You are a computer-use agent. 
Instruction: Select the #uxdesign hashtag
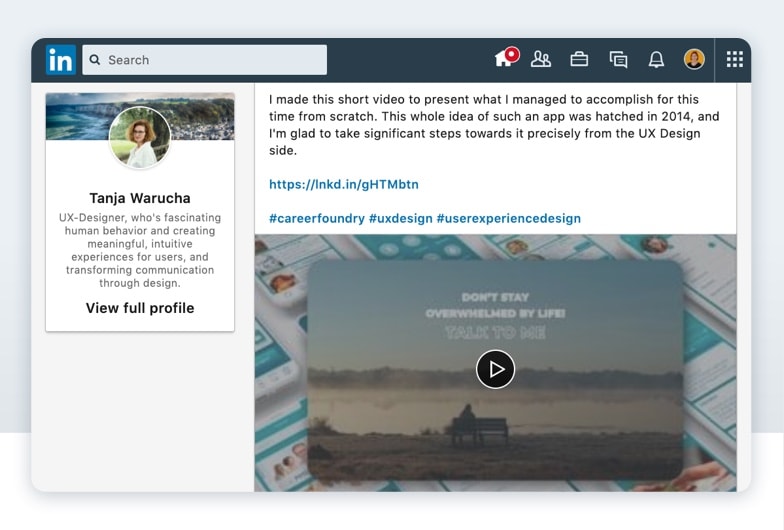click(x=400, y=218)
